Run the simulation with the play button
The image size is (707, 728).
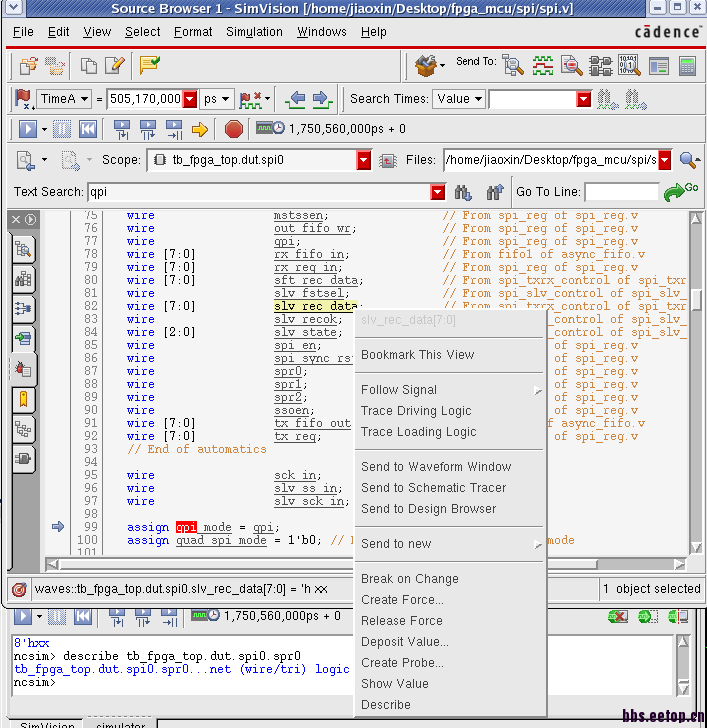[26, 129]
